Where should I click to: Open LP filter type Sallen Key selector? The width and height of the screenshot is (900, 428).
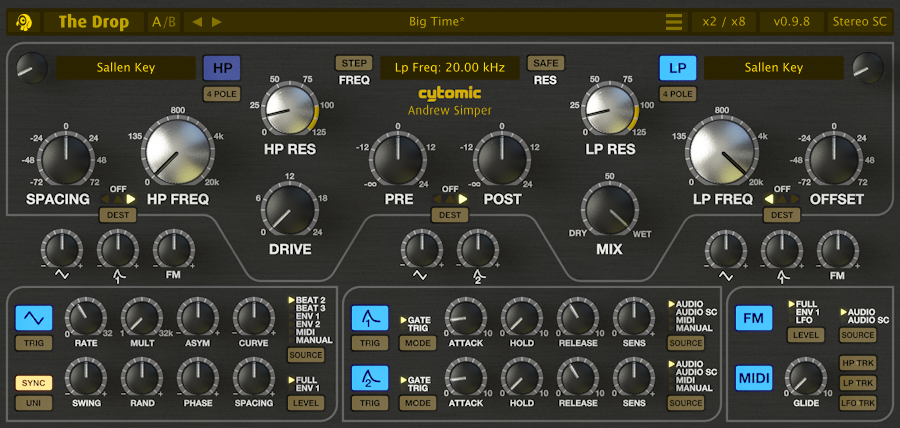coord(774,68)
